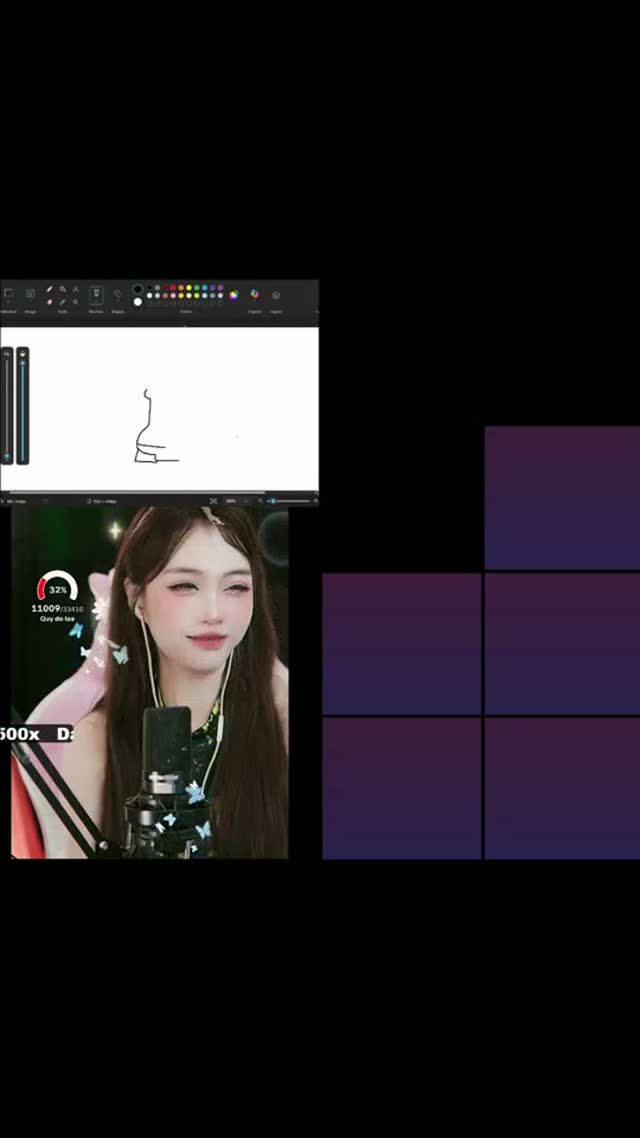The image size is (640, 1138).
Task: Select the Text tool
Action: pyautogui.click(x=75, y=289)
